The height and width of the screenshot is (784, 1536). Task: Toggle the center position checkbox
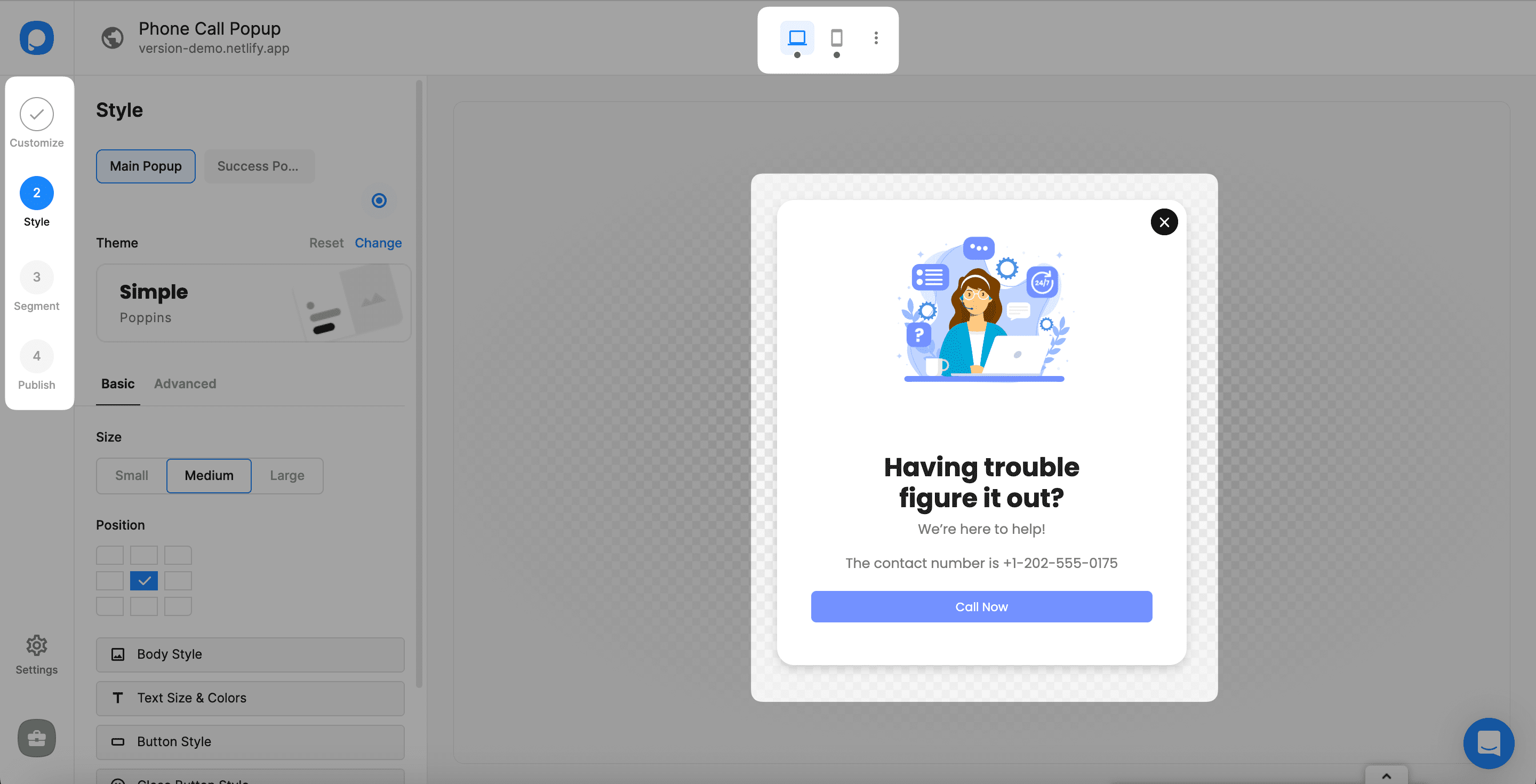(144, 580)
